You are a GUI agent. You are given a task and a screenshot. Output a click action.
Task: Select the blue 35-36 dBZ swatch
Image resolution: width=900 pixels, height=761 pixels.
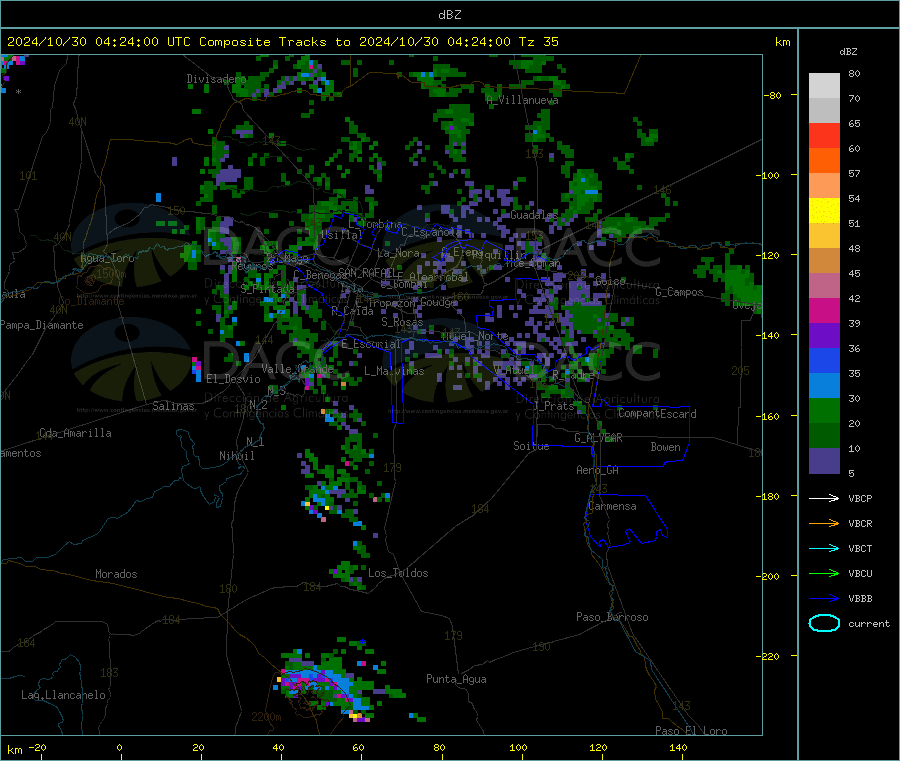click(x=824, y=360)
